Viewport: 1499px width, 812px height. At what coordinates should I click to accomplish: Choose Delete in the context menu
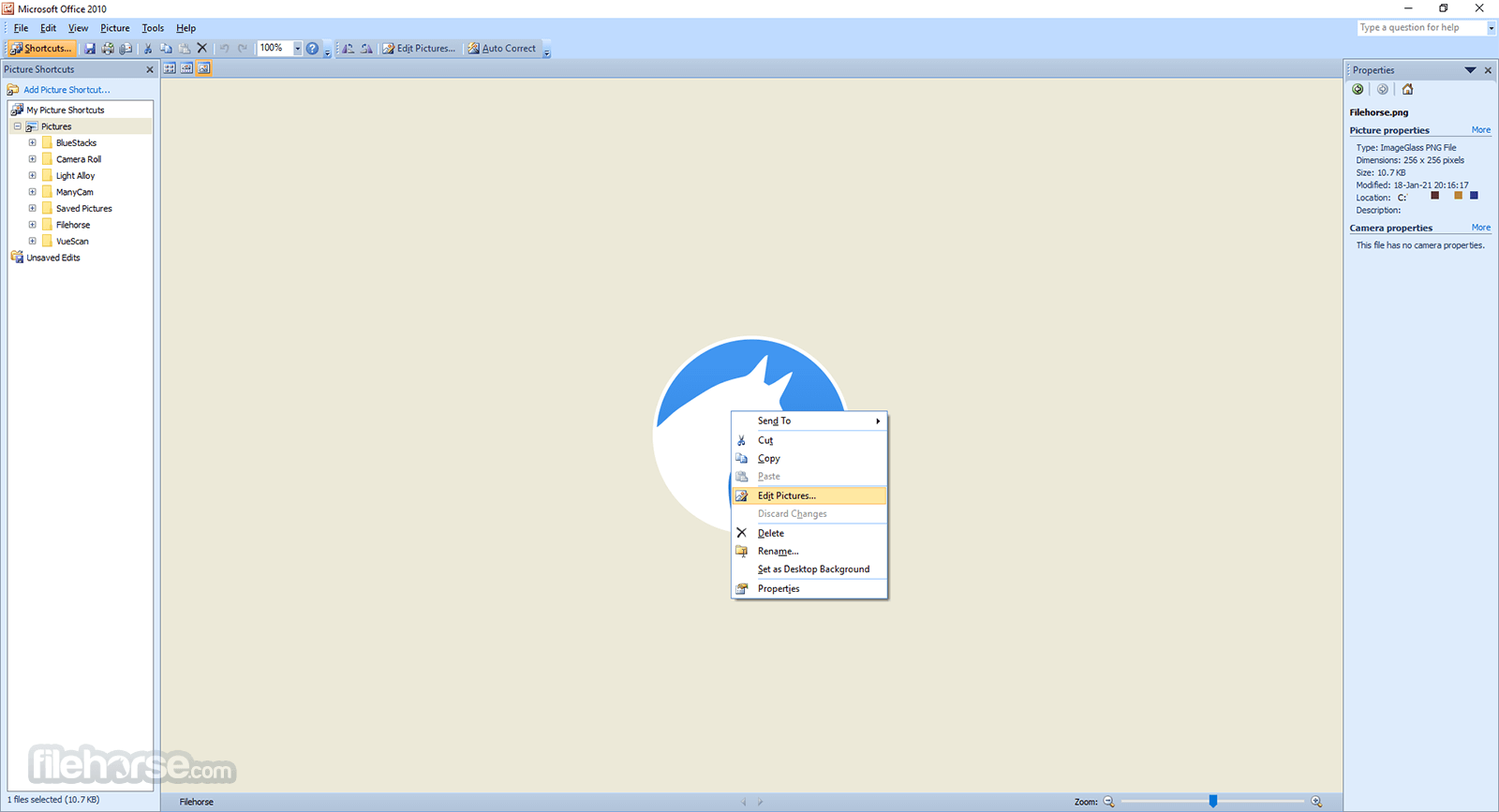pyautogui.click(x=809, y=533)
